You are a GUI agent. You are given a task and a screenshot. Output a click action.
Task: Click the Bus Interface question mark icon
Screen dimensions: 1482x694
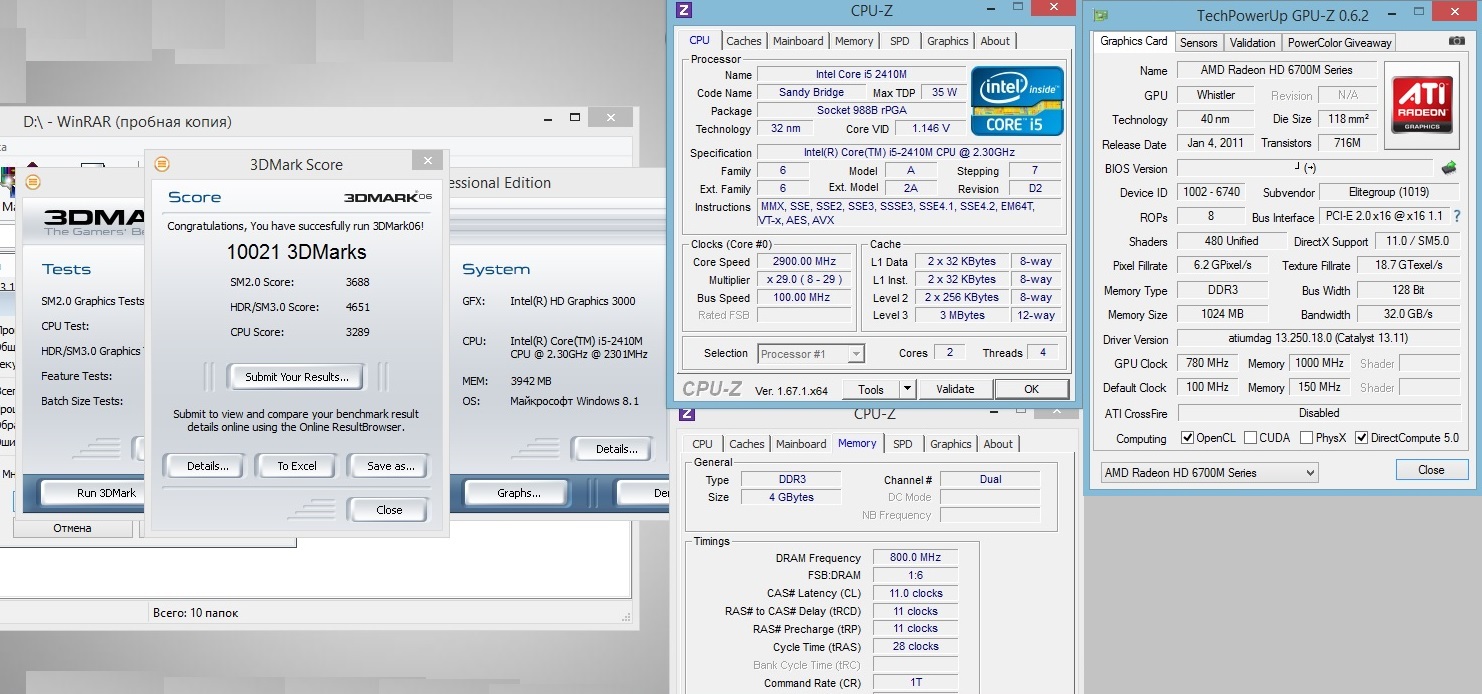click(1456, 217)
